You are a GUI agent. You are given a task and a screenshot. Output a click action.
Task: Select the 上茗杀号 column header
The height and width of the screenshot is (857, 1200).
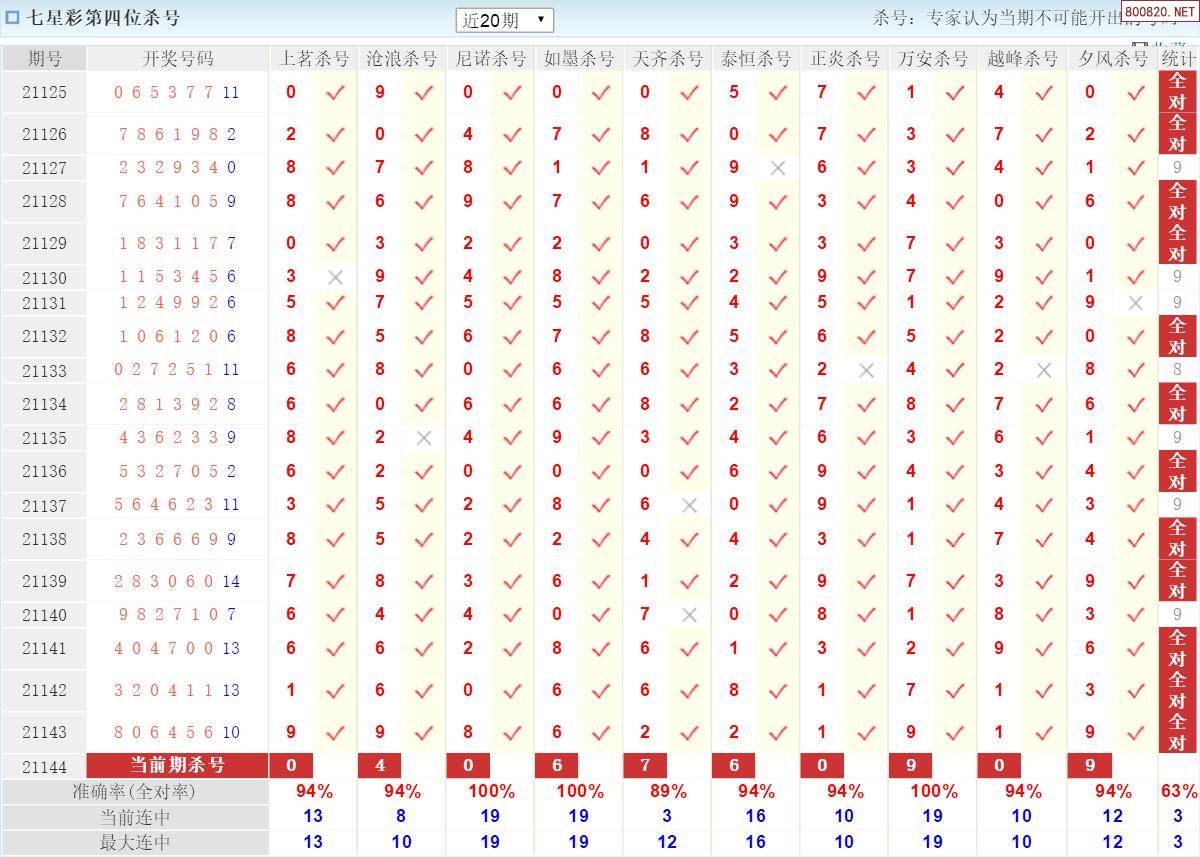click(313, 58)
